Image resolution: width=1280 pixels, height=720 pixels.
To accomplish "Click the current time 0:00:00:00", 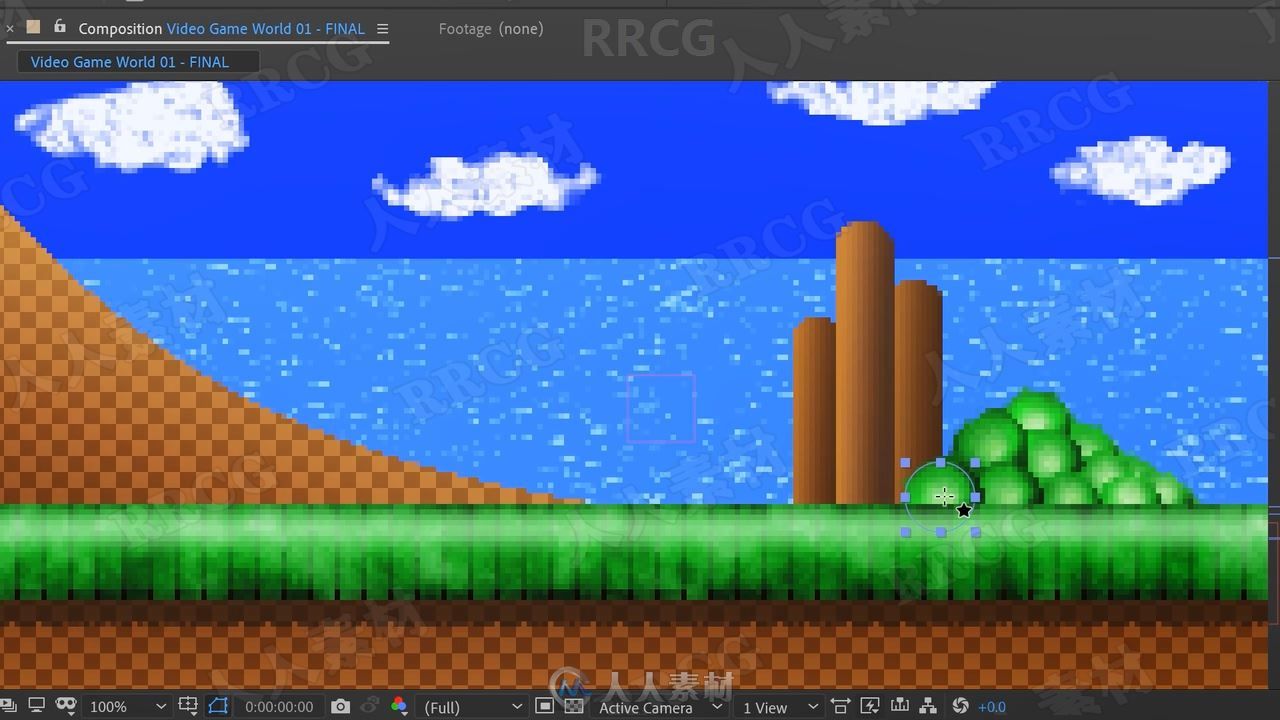I will (279, 707).
